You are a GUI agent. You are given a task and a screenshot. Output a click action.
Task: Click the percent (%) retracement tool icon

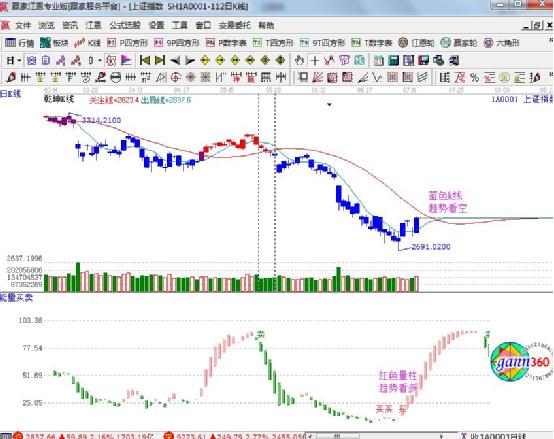click(474, 77)
